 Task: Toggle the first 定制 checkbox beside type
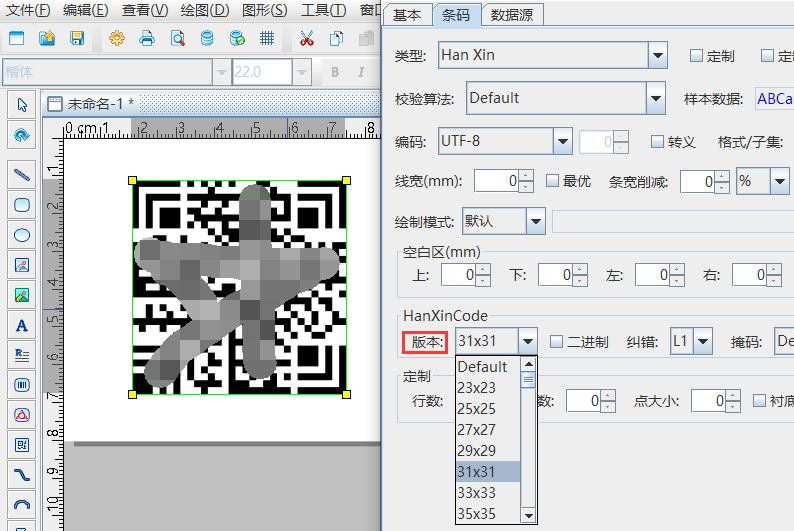696,56
